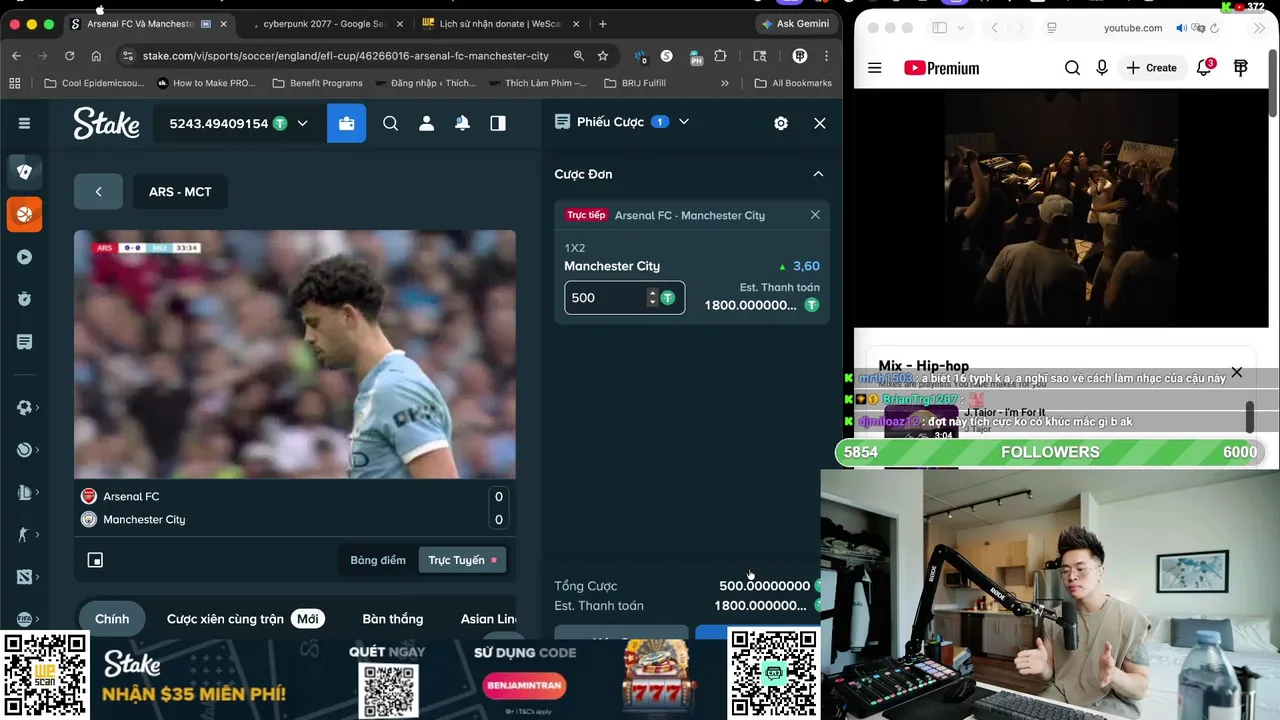The width and height of the screenshot is (1280, 720).
Task: Select the orange sports basketball sidebar icon
Action: (x=24, y=214)
